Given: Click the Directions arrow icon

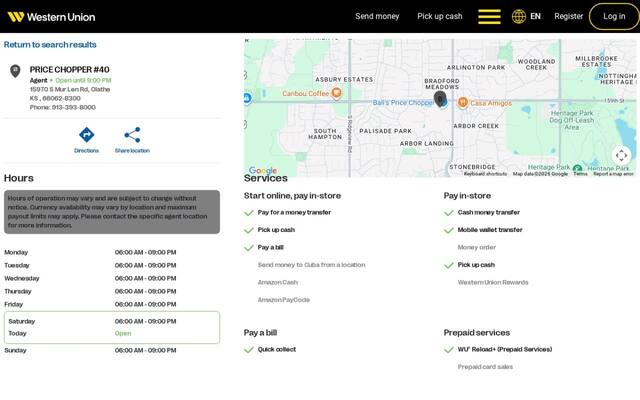Looking at the screenshot, I should [x=87, y=135].
